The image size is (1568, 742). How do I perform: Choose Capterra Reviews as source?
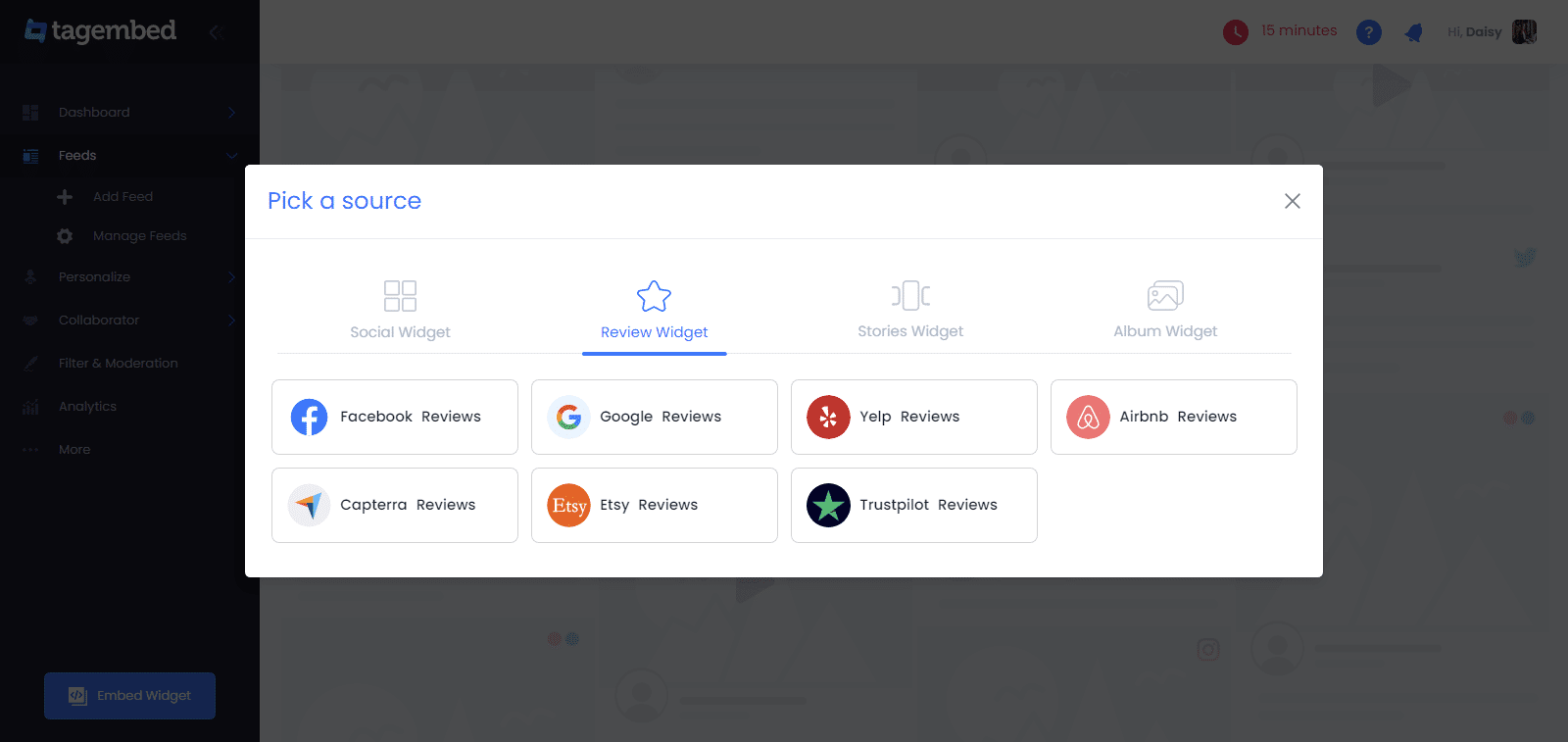[x=395, y=505]
